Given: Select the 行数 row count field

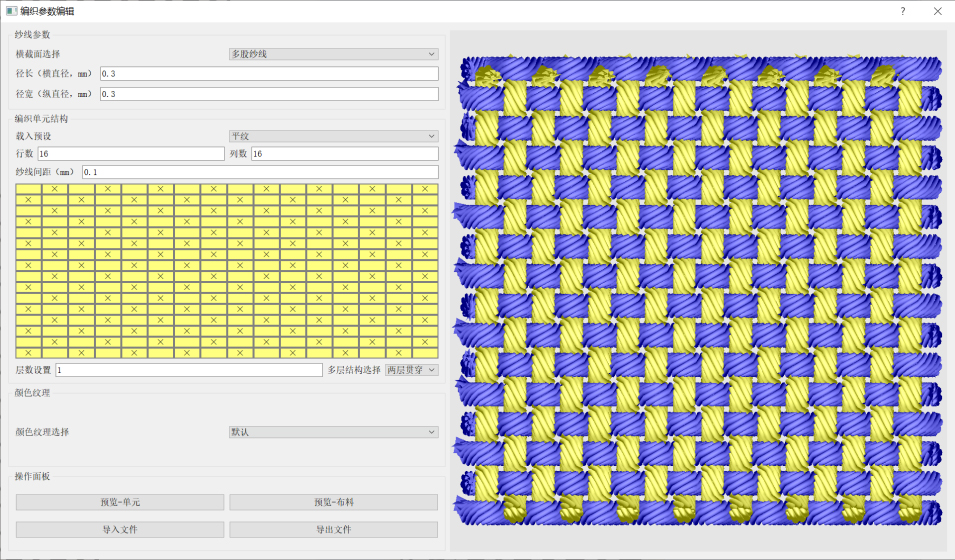Looking at the screenshot, I should pyautogui.click(x=130, y=154).
